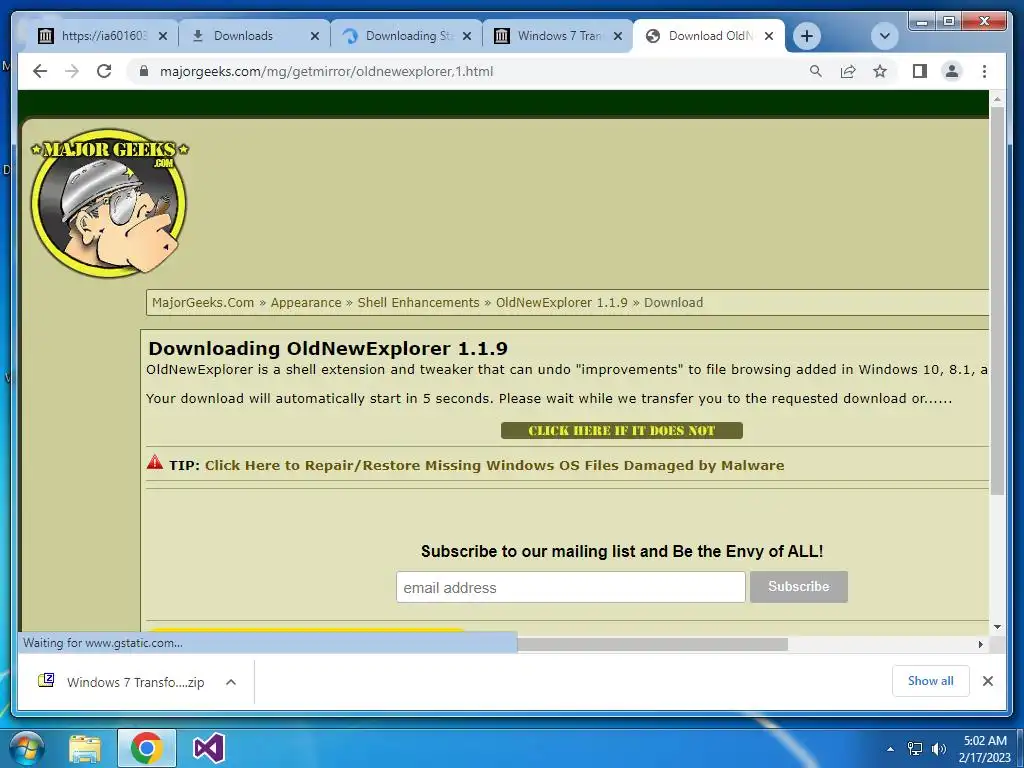
Task: Select the 'Downloading OldNewExplorer 1.1.9' heading
Action: coord(328,348)
